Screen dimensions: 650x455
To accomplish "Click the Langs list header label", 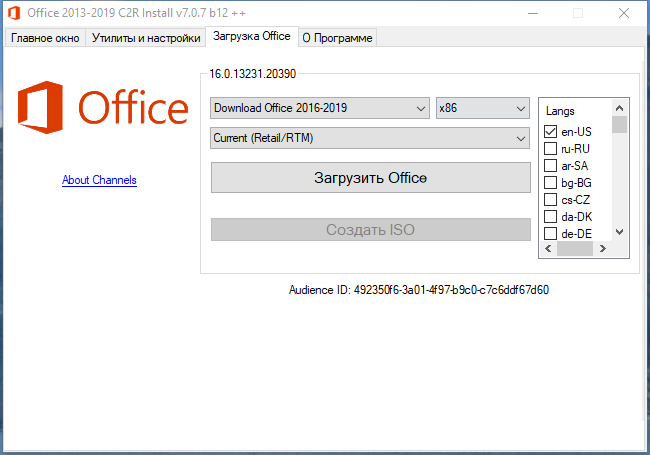I will point(560,111).
